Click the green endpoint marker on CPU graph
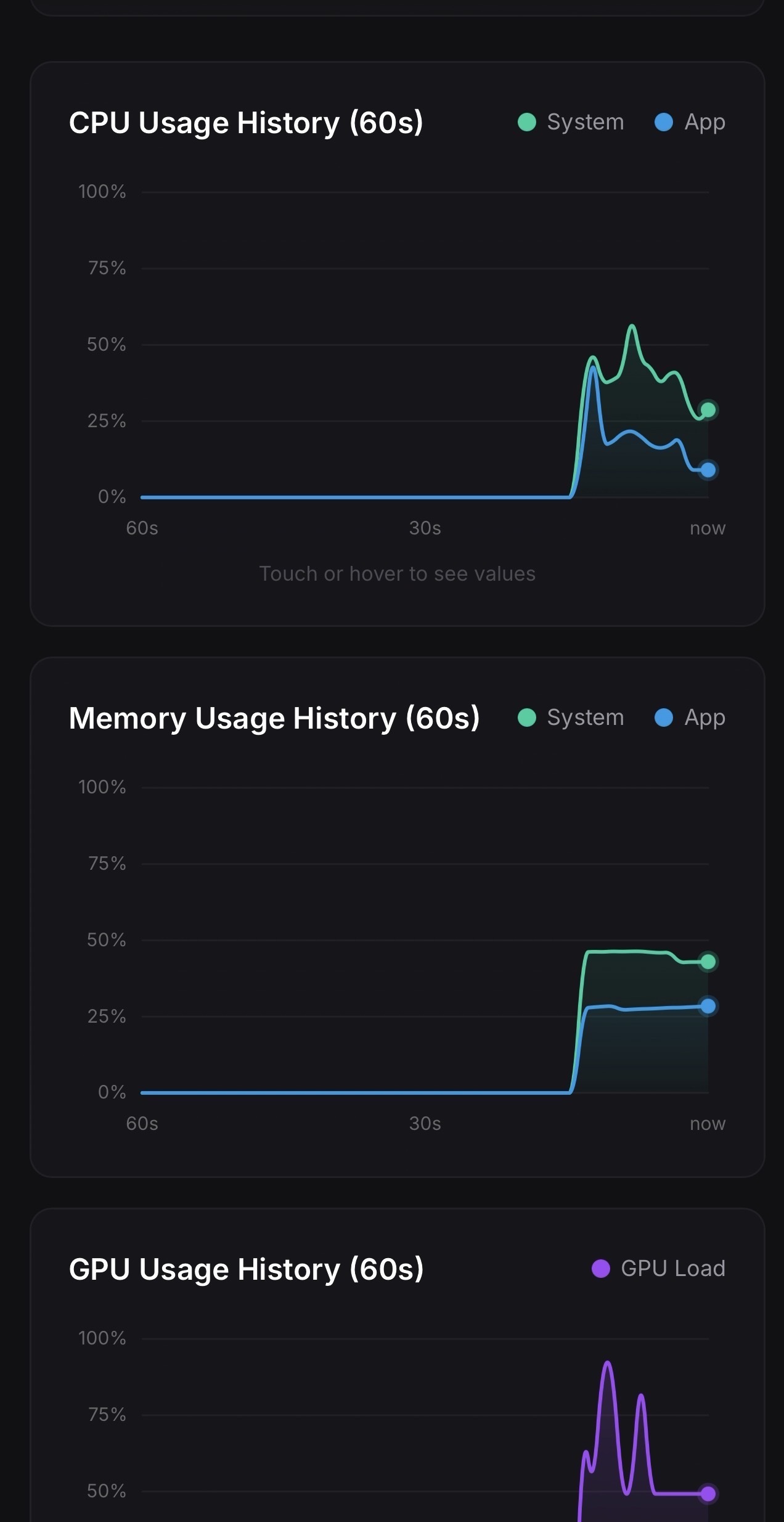This screenshot has width=784, height=1522. pos(708,408)
